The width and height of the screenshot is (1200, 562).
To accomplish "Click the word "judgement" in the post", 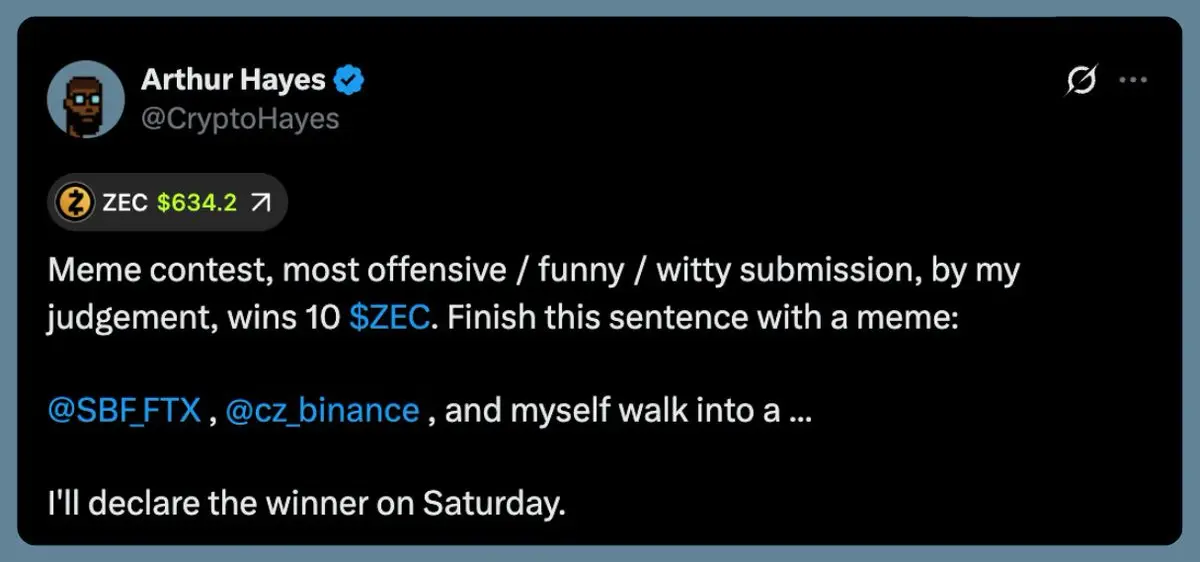I will 134,317.
